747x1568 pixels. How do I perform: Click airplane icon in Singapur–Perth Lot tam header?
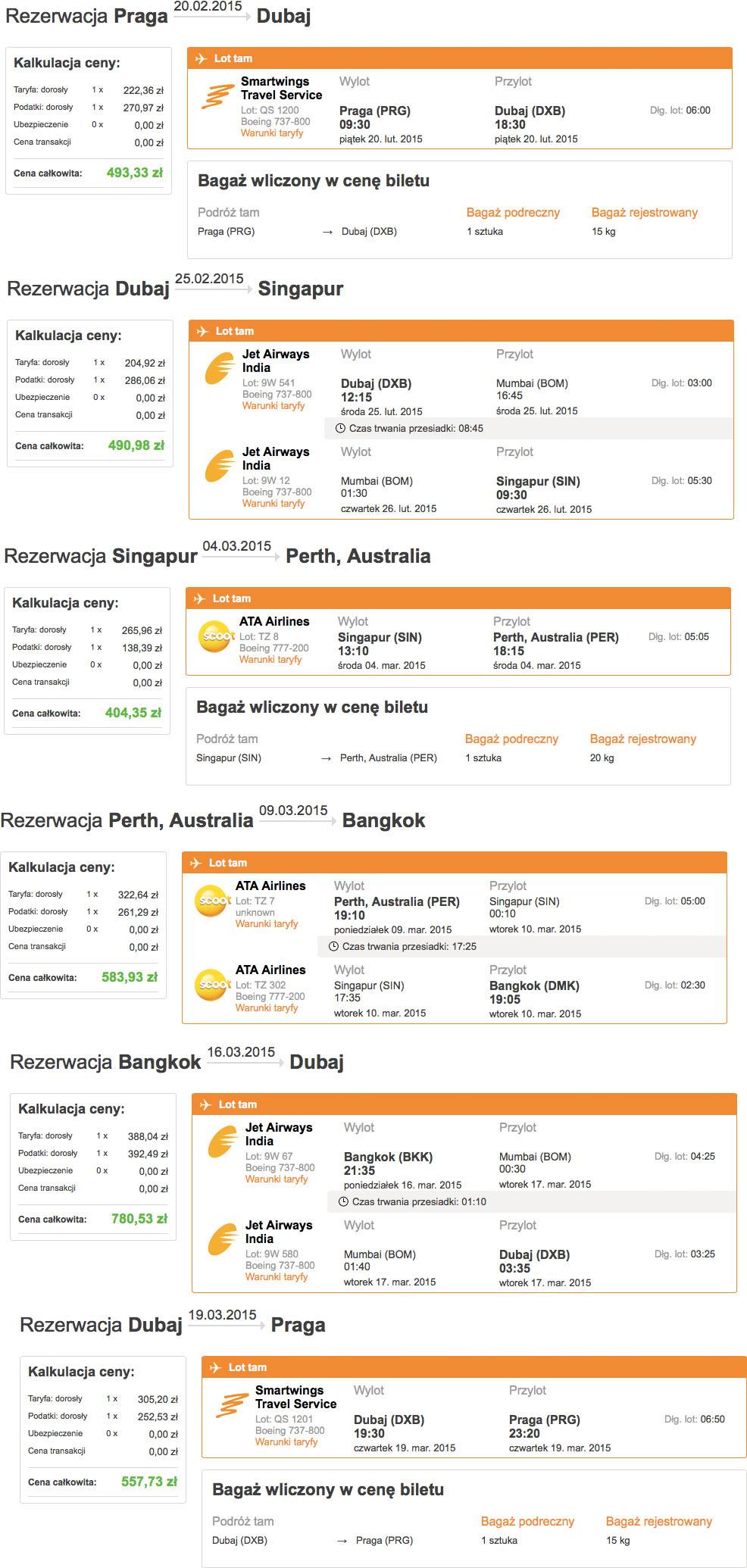tap(199, 598)
